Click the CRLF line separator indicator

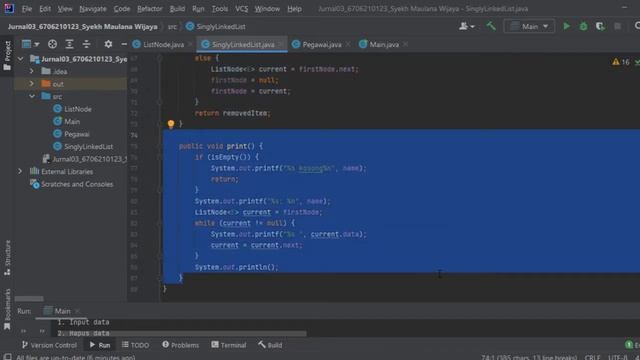pyautogui.click(x=592, y=357)
